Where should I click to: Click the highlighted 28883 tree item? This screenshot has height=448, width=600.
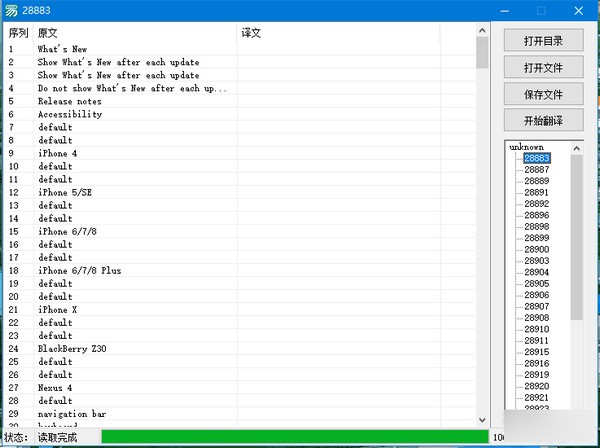(537, 158)
